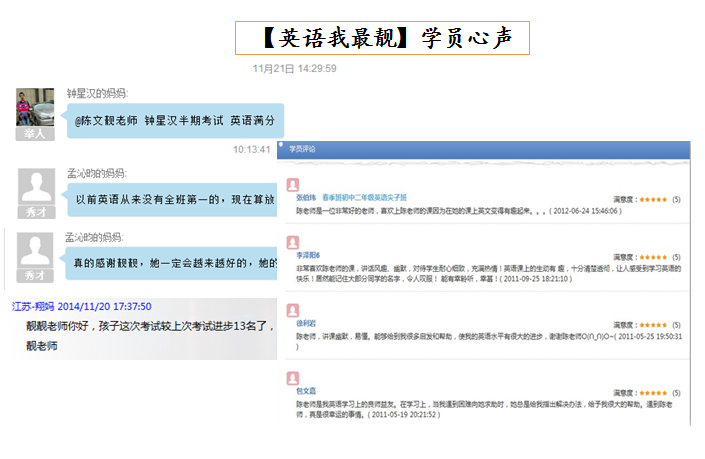Select the 学员评论 panel header tab
Screen dimensions: 705x459
point(301,149)
